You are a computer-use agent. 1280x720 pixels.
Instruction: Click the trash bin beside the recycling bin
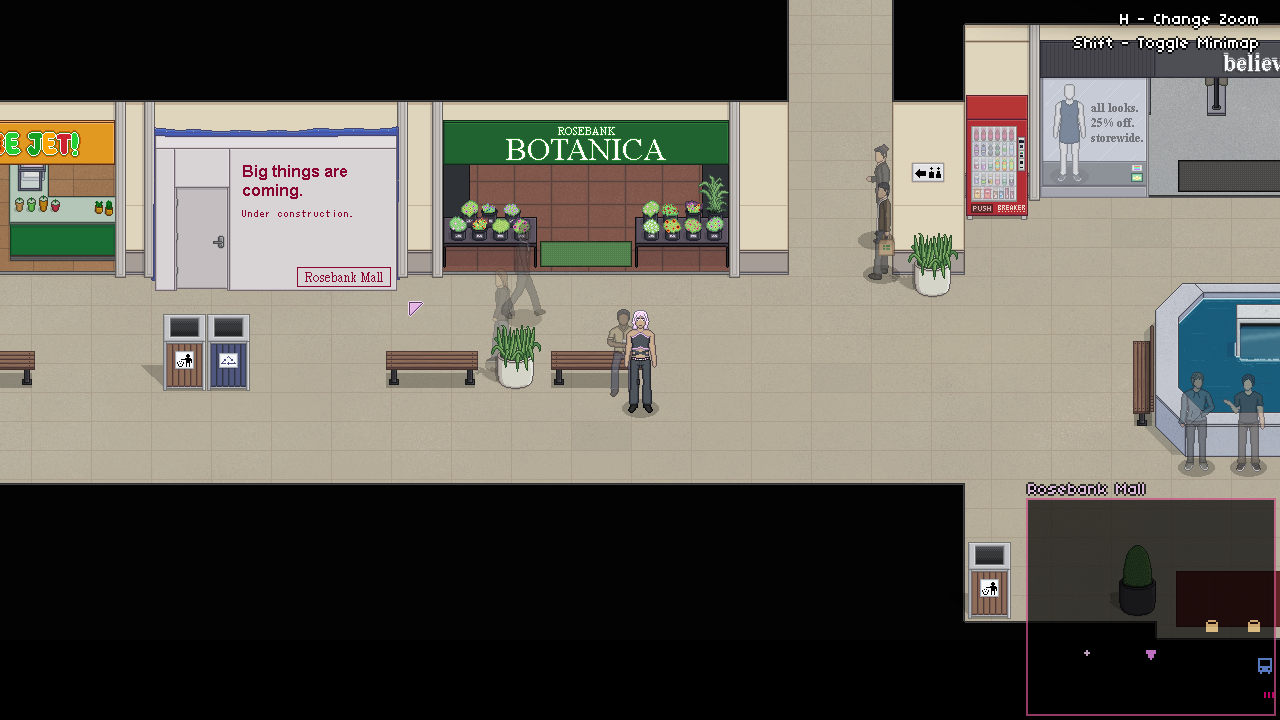[184, 352]
